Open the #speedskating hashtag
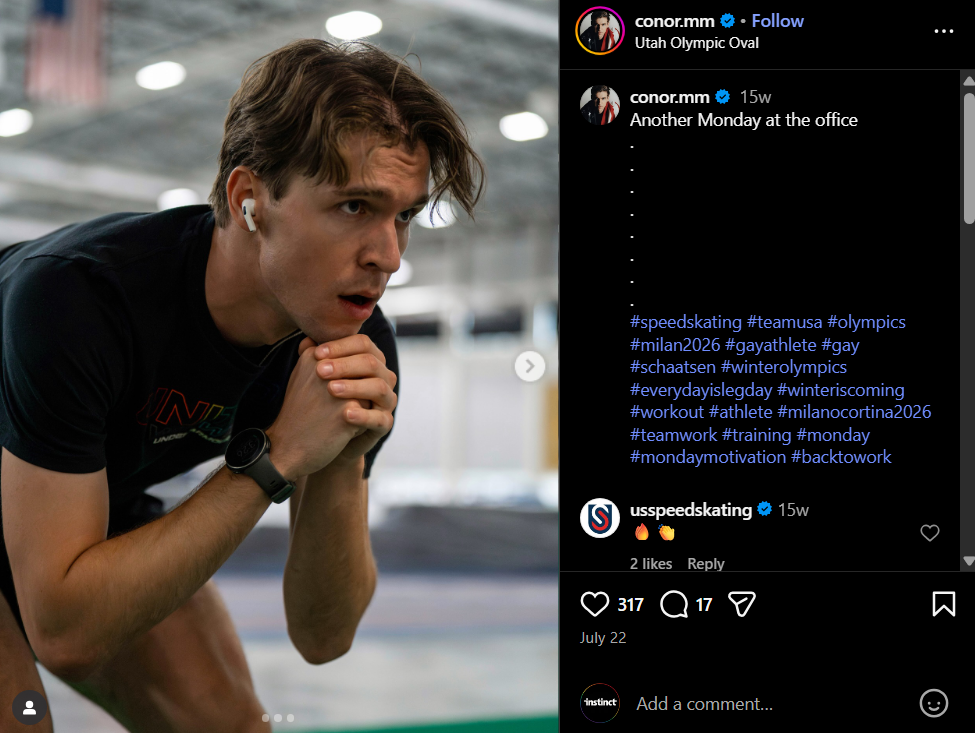Screen dimensions: 975x733 click(686, 322)
